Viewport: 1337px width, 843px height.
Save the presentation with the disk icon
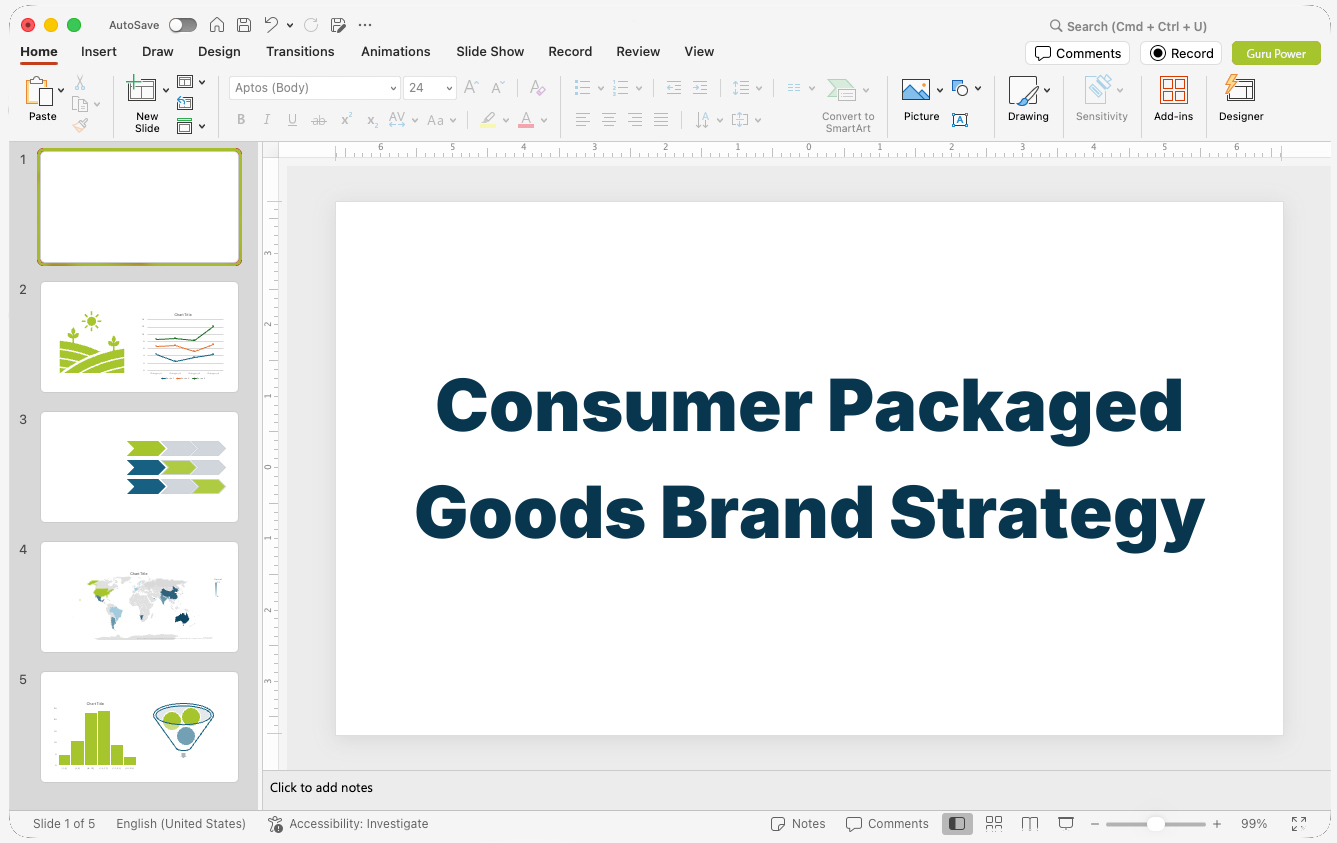tap(244, 25)
